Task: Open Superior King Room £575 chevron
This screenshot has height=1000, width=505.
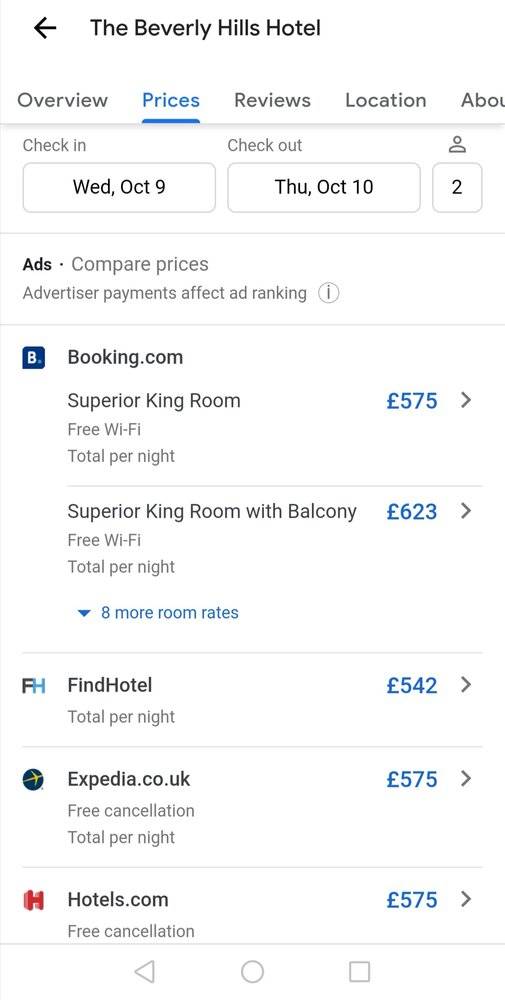Action: point(466,401)
